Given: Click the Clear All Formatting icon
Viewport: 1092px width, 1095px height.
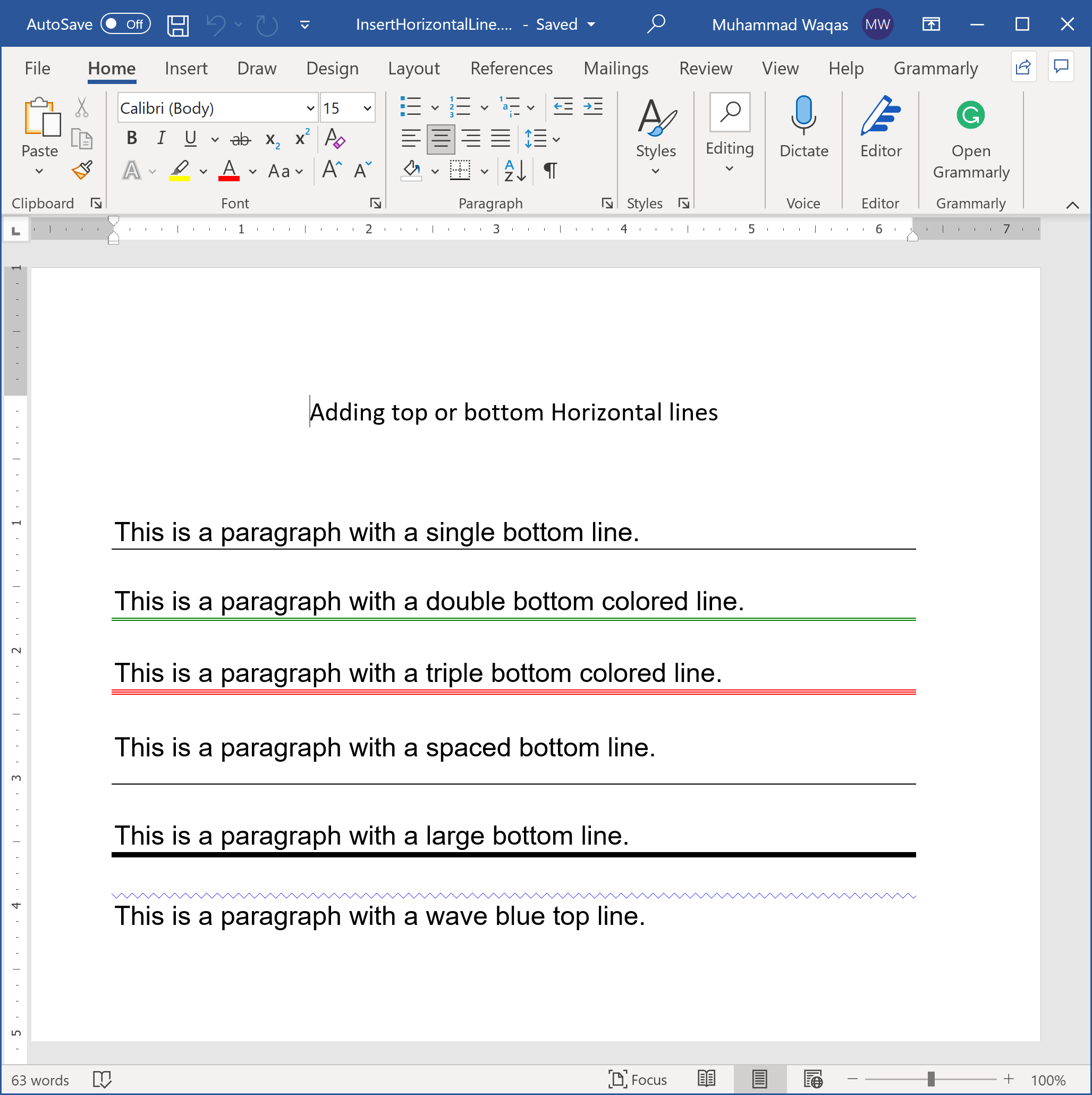Looking at the screenshot, I should point(334,138).
